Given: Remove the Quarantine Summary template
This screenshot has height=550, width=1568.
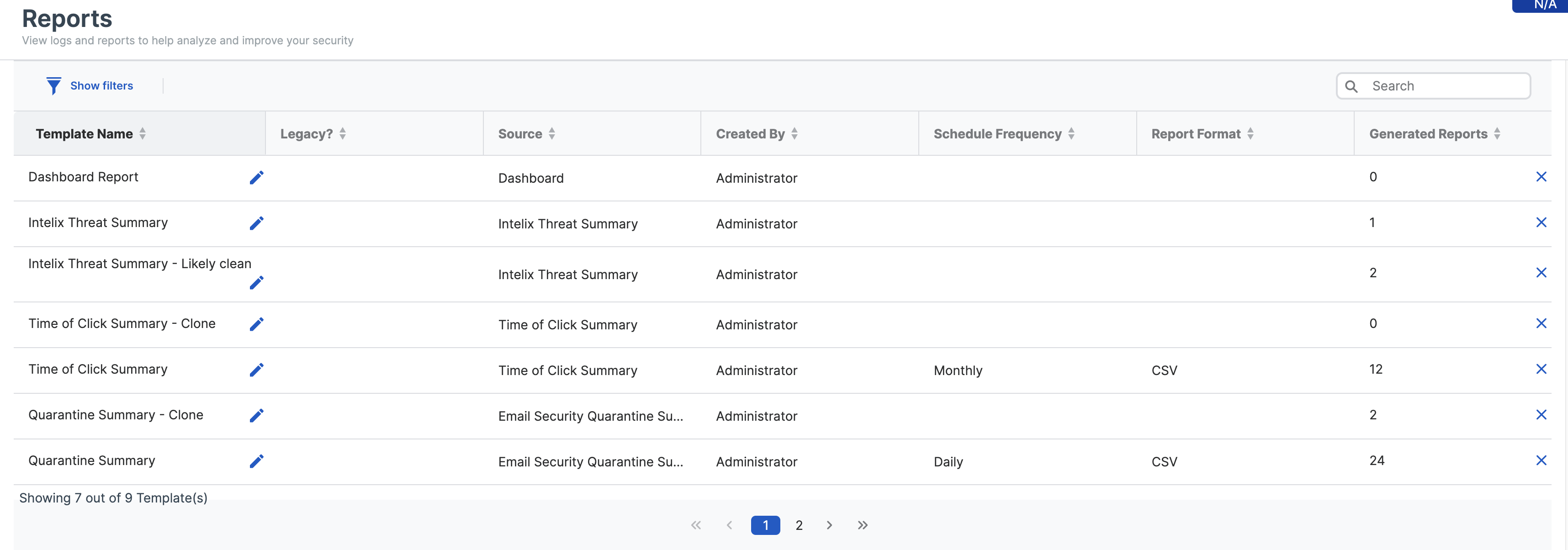Looking at the screenshot, I should (1541, 460).
